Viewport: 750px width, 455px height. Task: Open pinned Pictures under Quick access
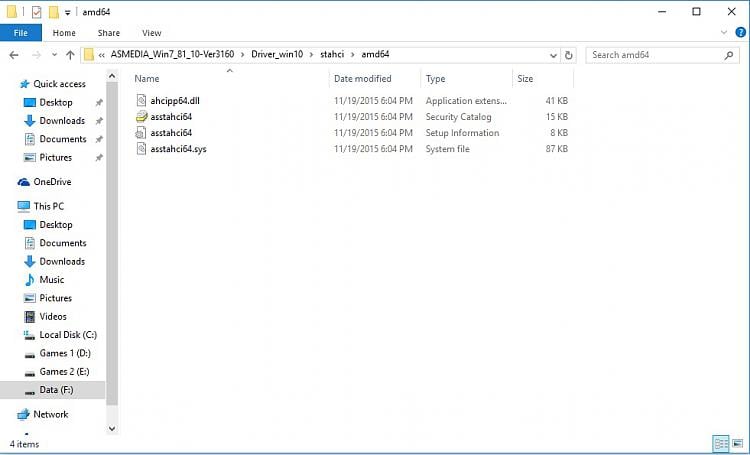(x=55, y=157)
